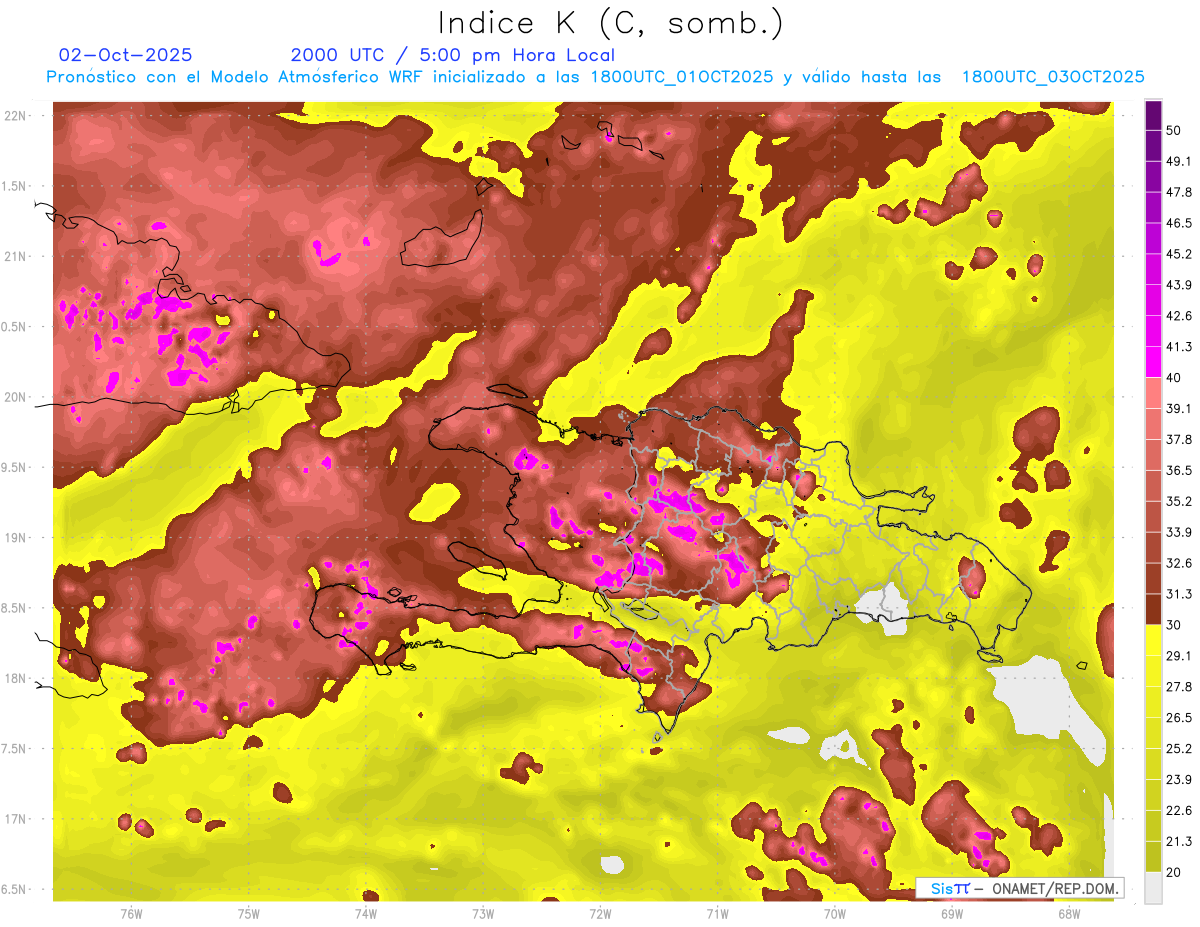Click the SisTT - ONAMET/REP.DOM. credit box
Image resolution: width=1200 pixels, height=927 pixels.
pos(1019,888)
